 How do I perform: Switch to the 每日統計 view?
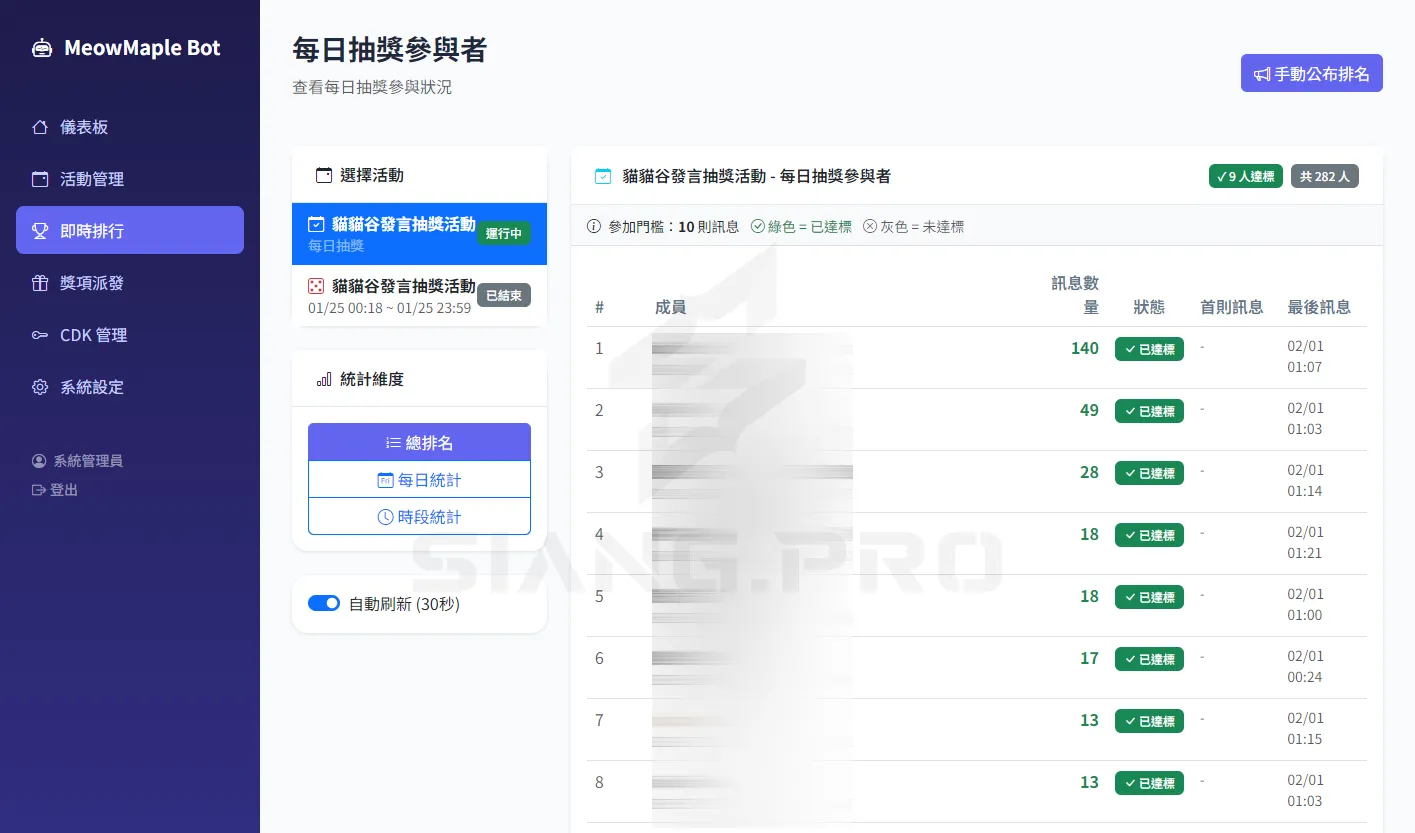(419, 479)
